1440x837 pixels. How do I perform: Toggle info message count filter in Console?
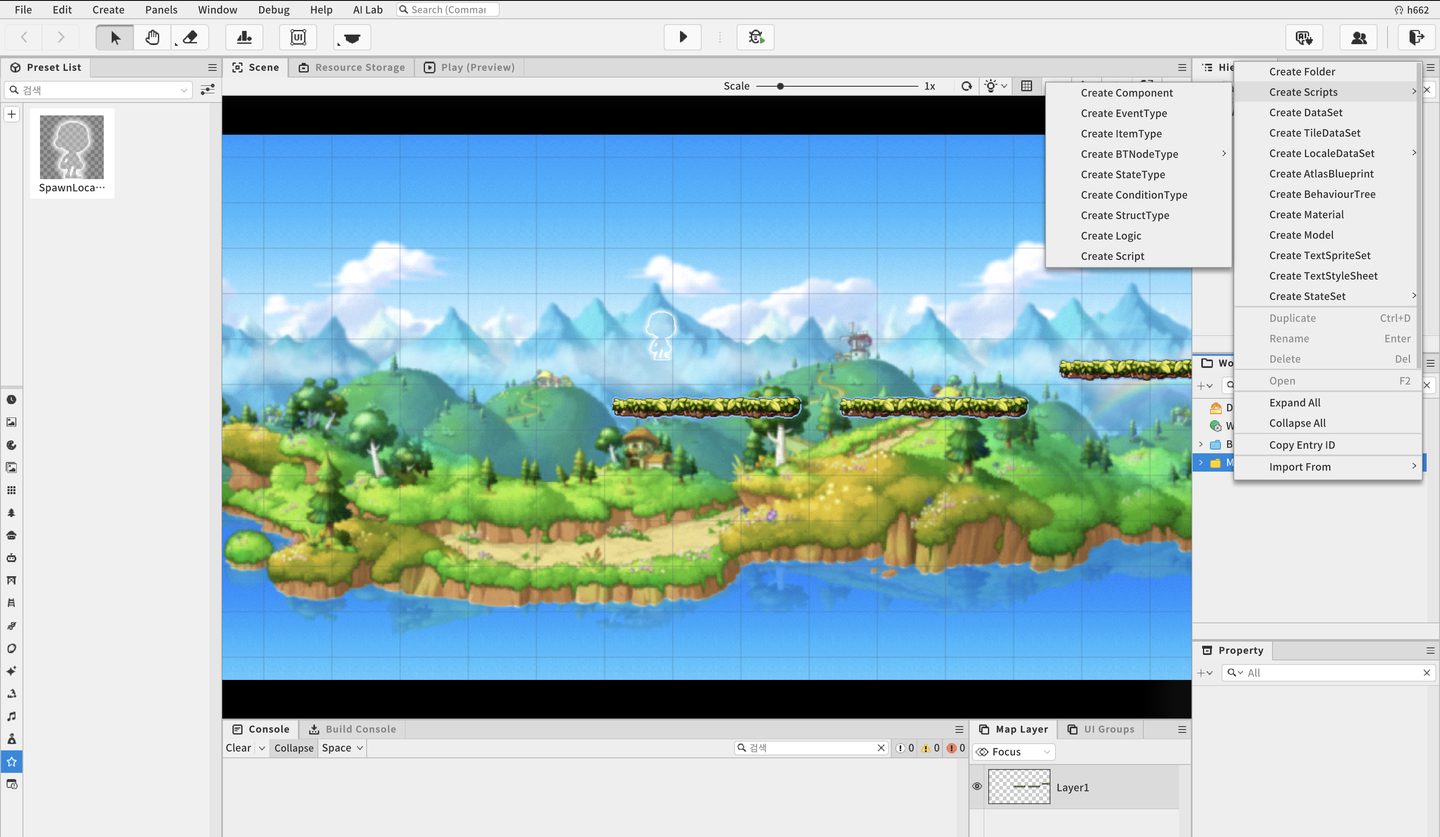click(905, 748)
